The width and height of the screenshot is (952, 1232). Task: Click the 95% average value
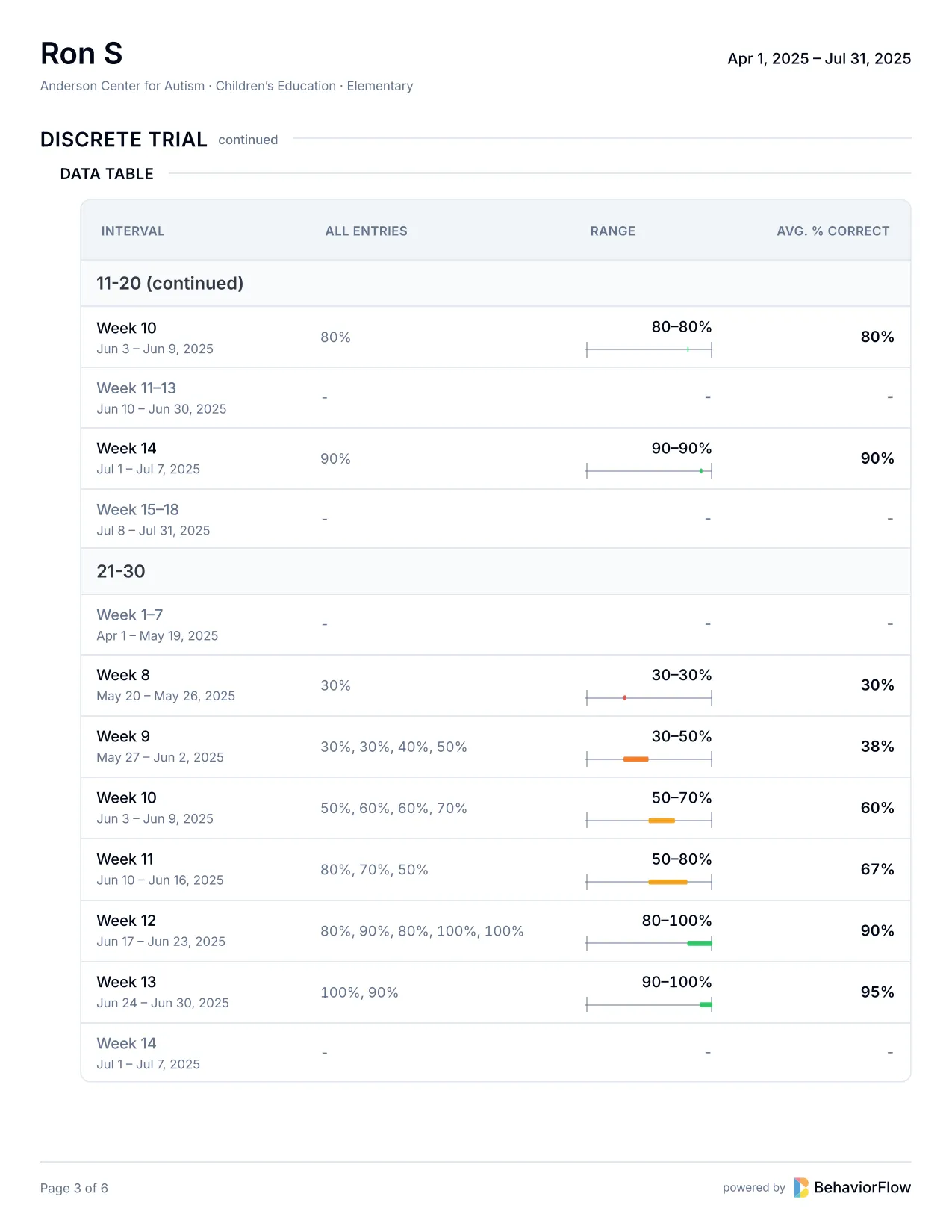point(877,992)
